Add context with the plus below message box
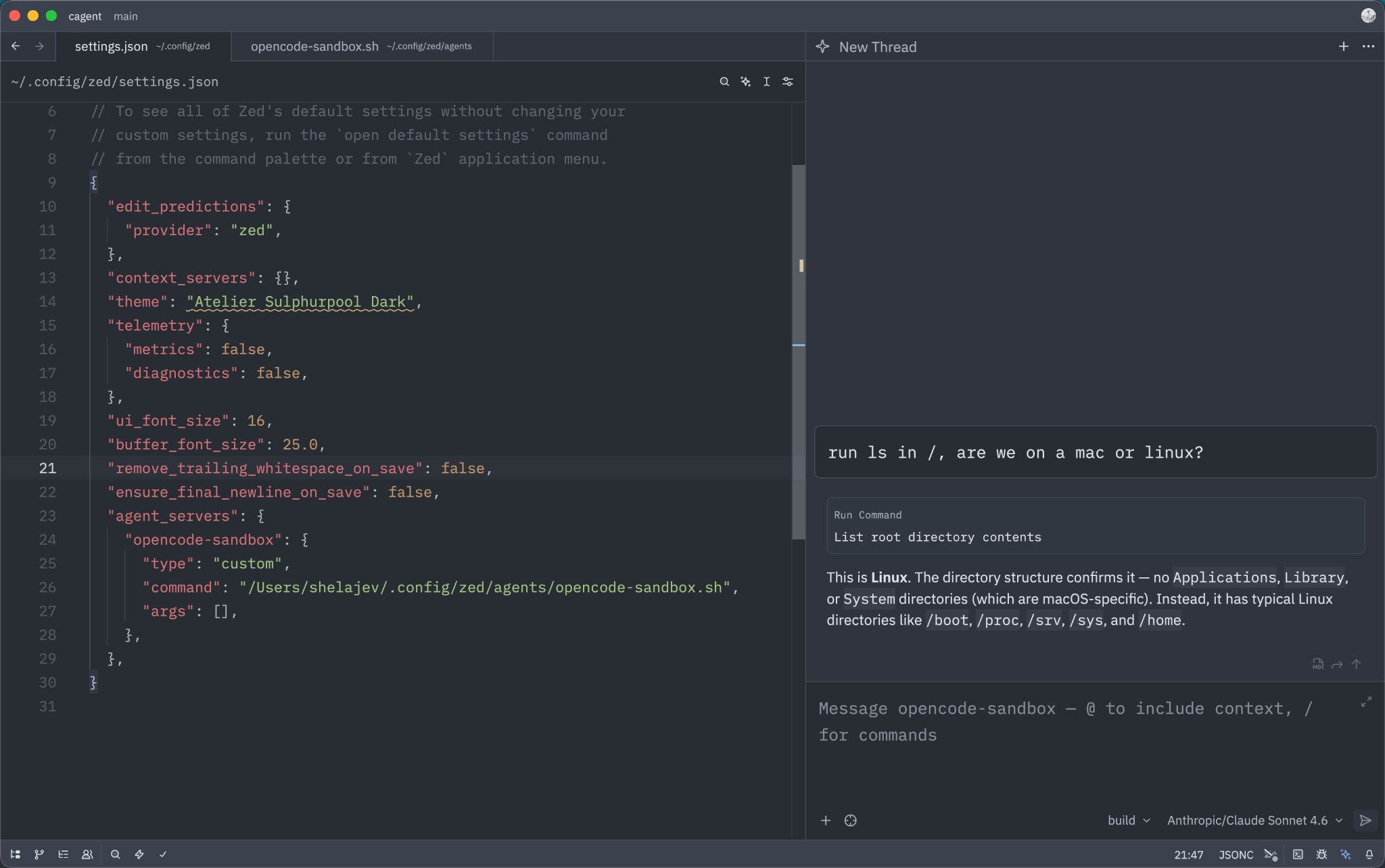 coord(826,820)
